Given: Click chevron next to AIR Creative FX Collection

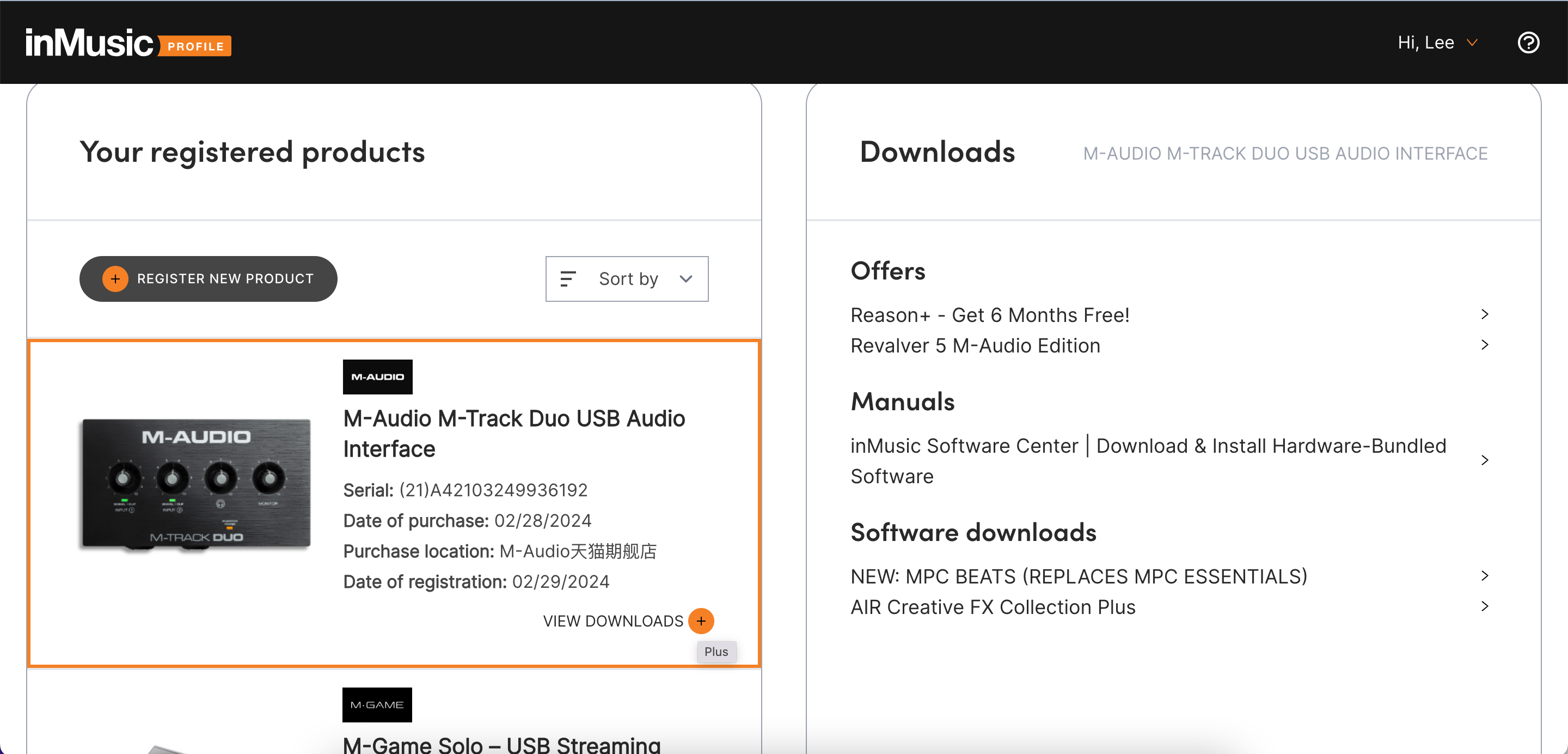Looking at the screenshot, I should coord(1485,606).
